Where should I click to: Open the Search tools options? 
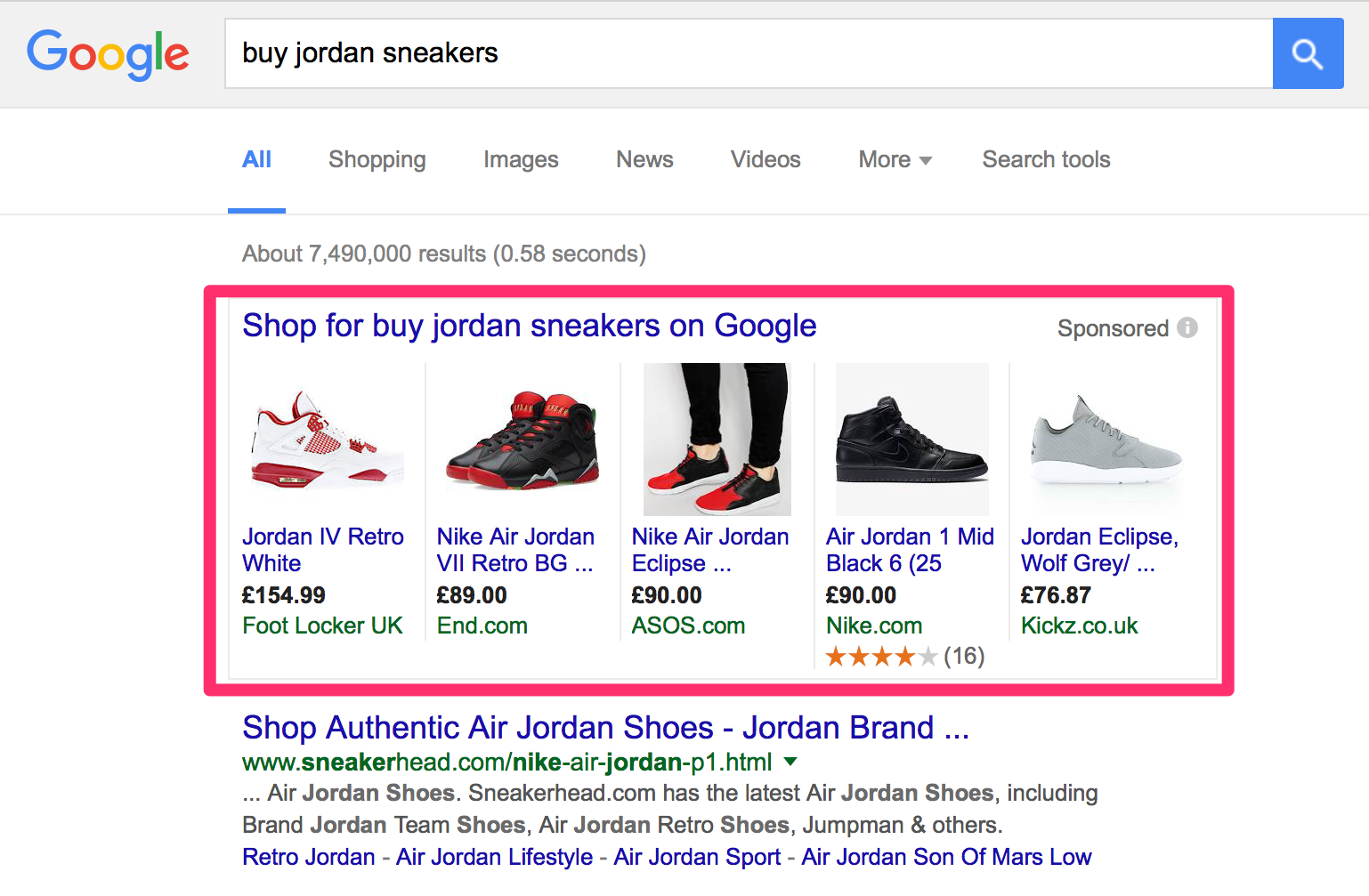(x=1045, y=160)
